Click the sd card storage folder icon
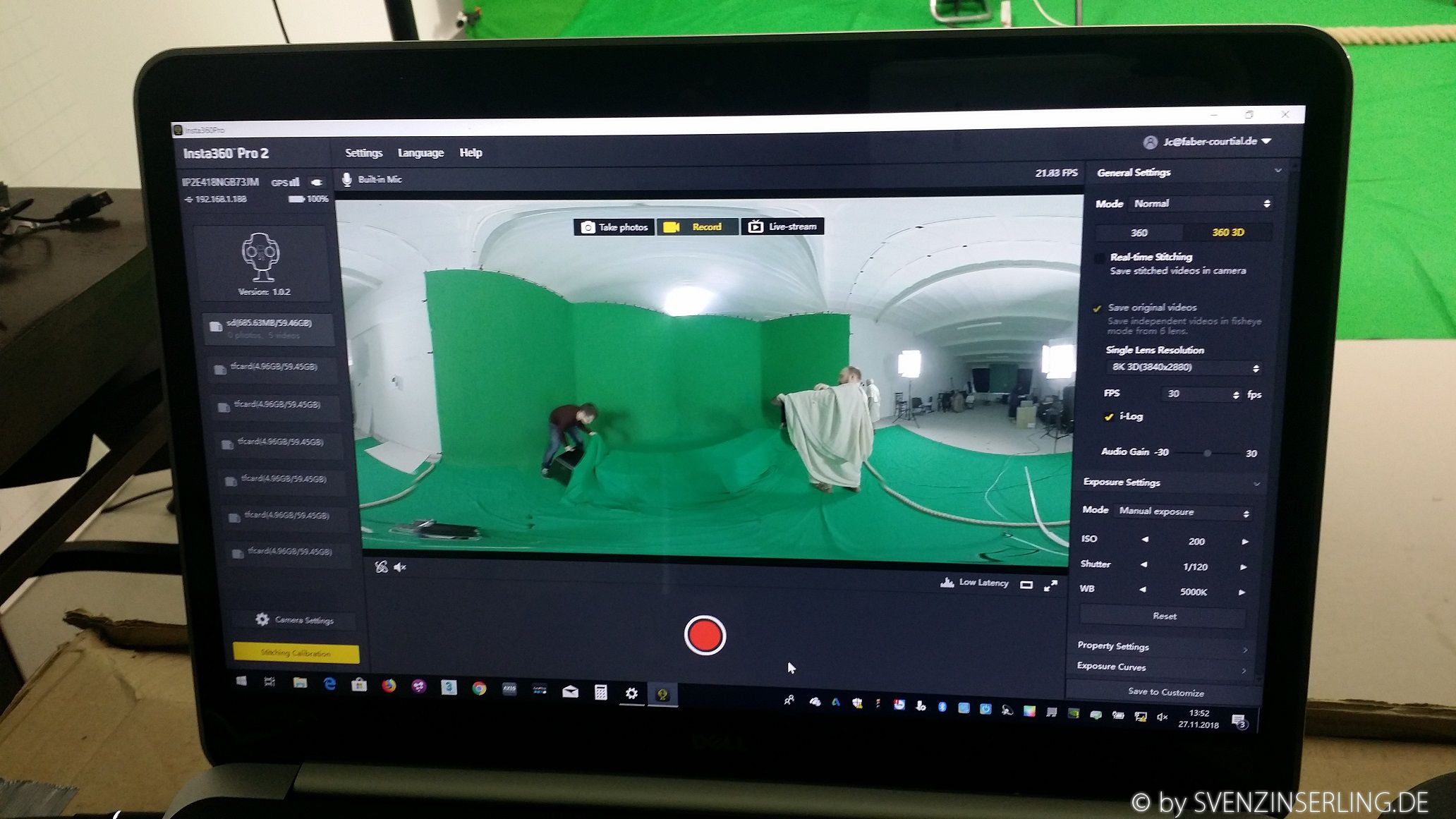This screenshot has width=1456, height=819. (x=216, y=327)
